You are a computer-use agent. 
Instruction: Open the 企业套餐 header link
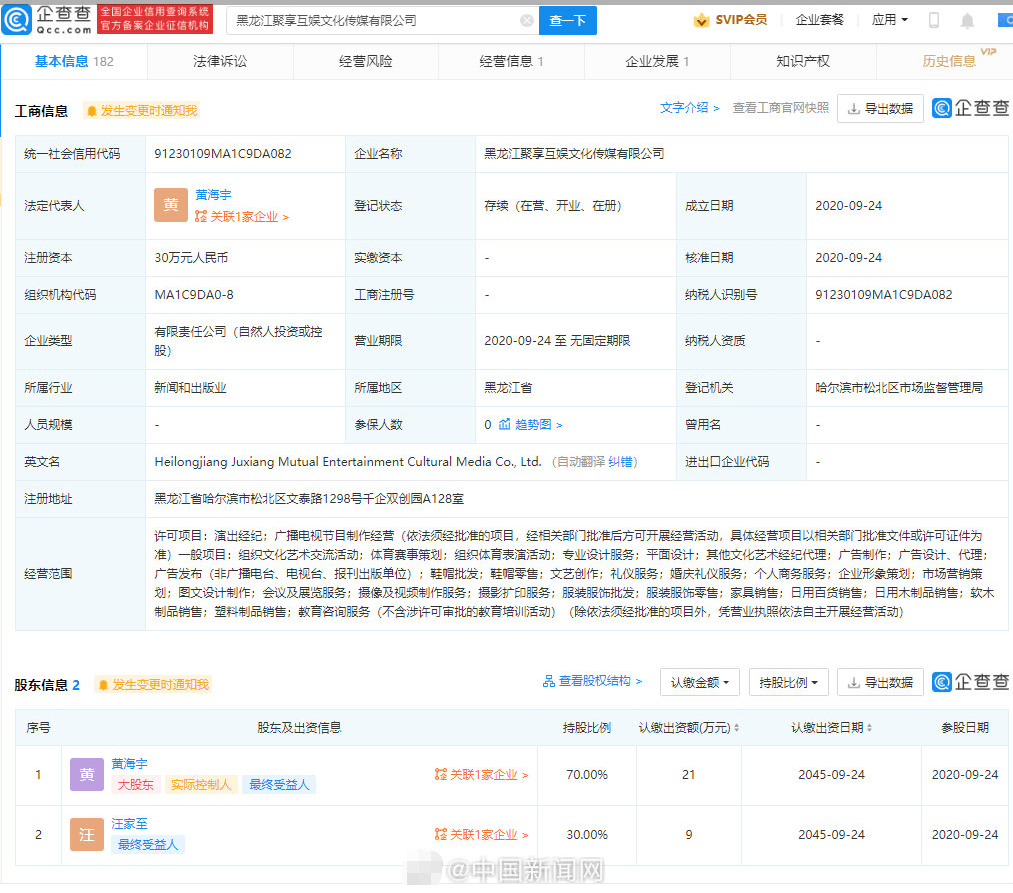pyautogui.click(x=819, y=20)
